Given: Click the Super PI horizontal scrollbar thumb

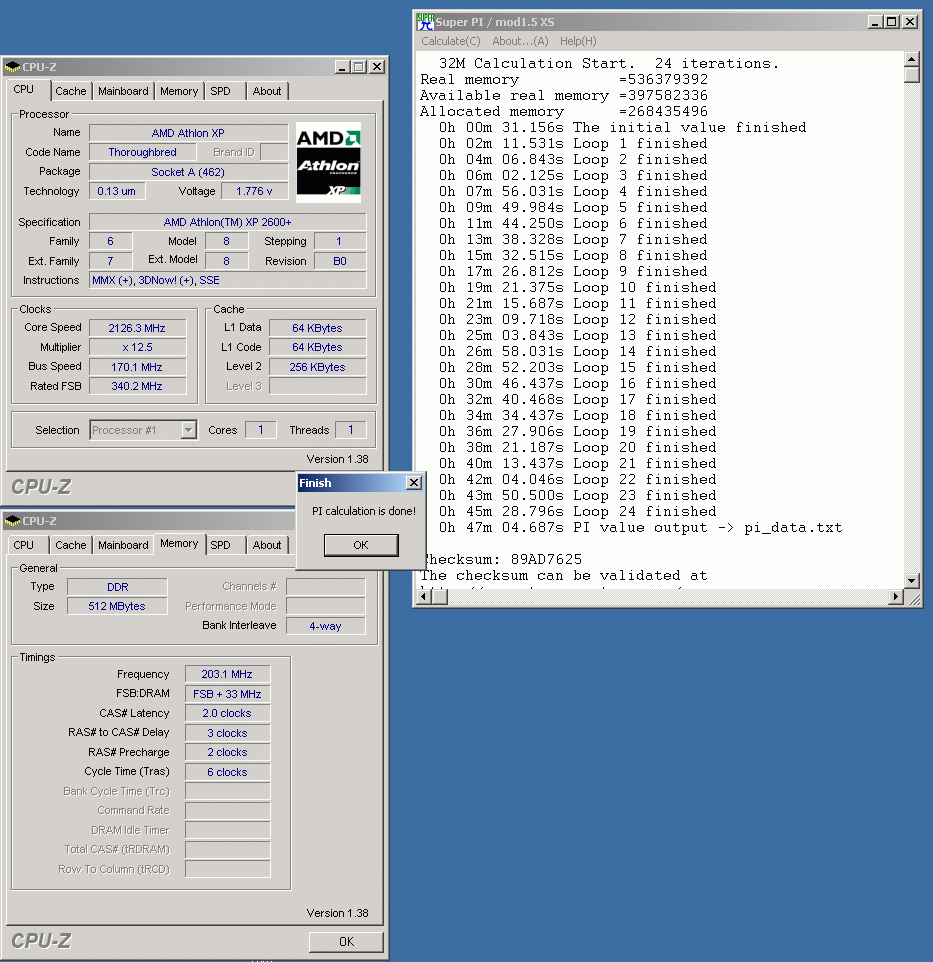Looking at the screenshot, I should pos(440,596).
